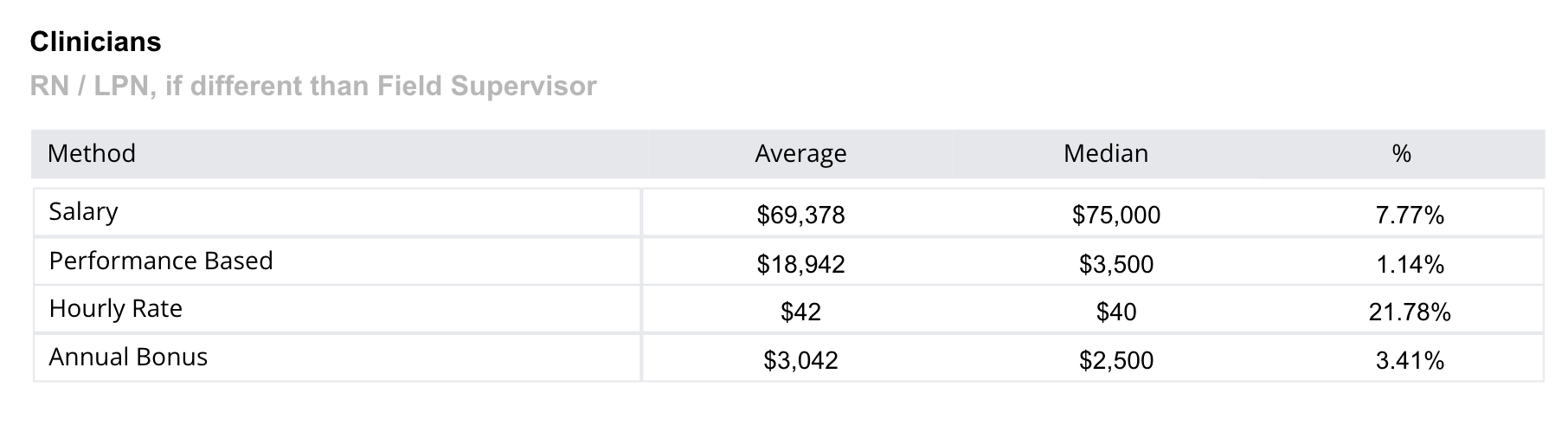Click the $69,378 average salary cell
Image resolution: width=1568 pixels, height=432 pixels.
(800, 216)
